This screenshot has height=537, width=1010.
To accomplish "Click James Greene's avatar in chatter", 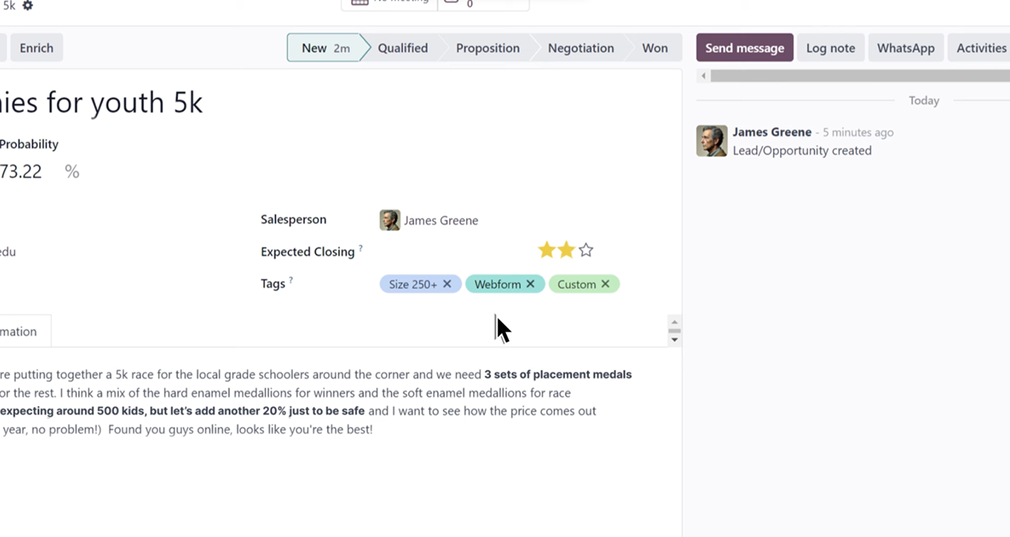I will 711,141.
